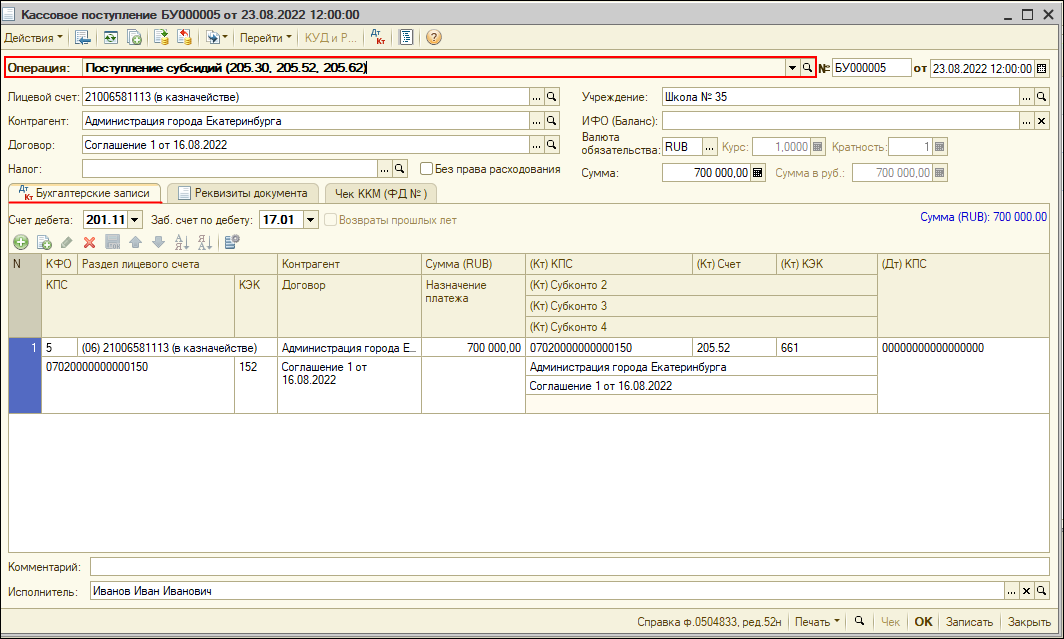Click the find-in-list toolbar icon
This screenshot has width=1064, height=639.
(83, 38)
